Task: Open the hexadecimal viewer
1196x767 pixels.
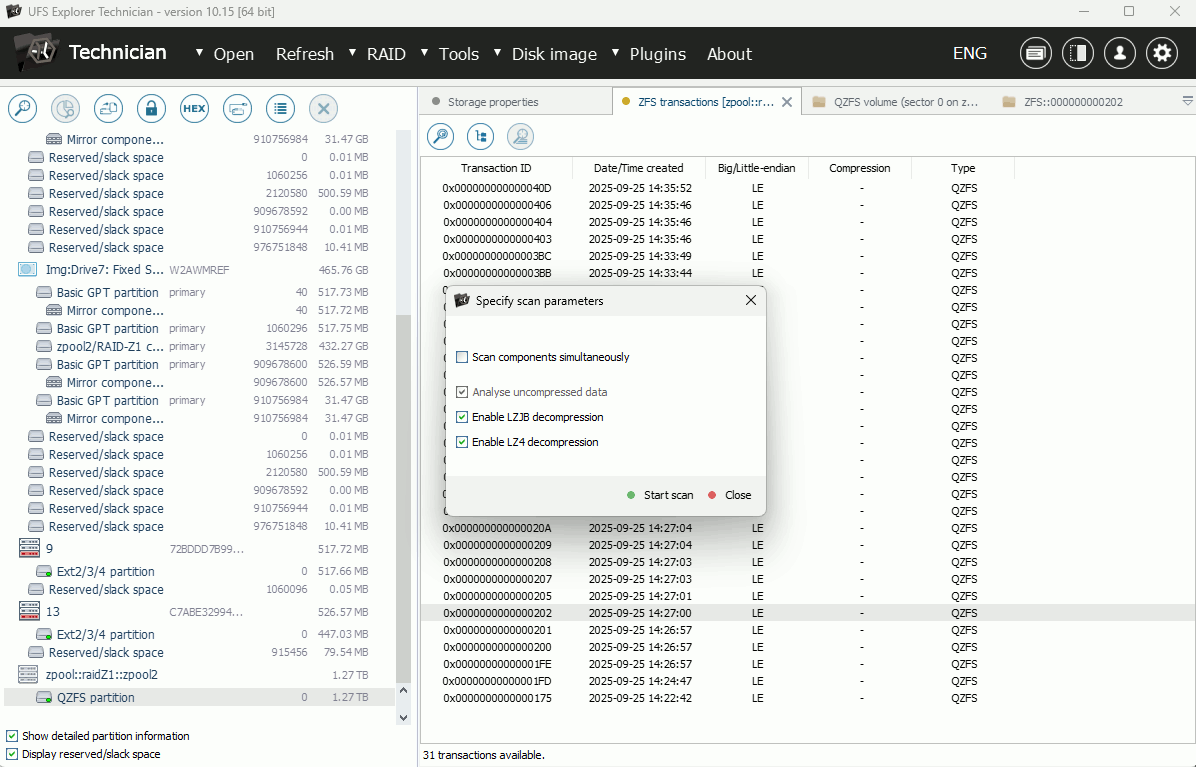Action: [x=193, y=108]
